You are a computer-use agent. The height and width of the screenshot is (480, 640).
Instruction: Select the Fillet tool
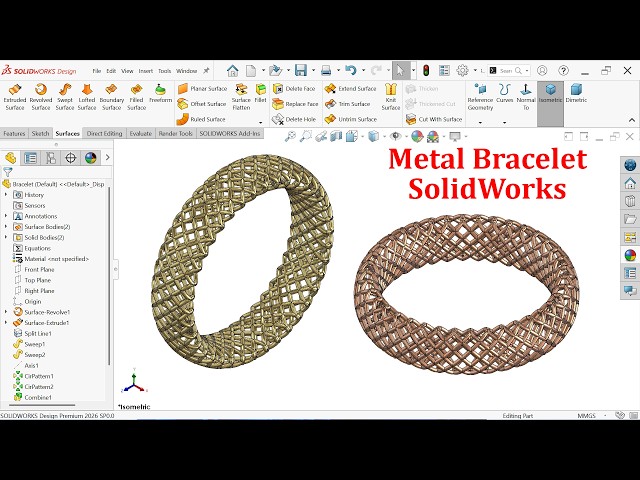(260, 93)
